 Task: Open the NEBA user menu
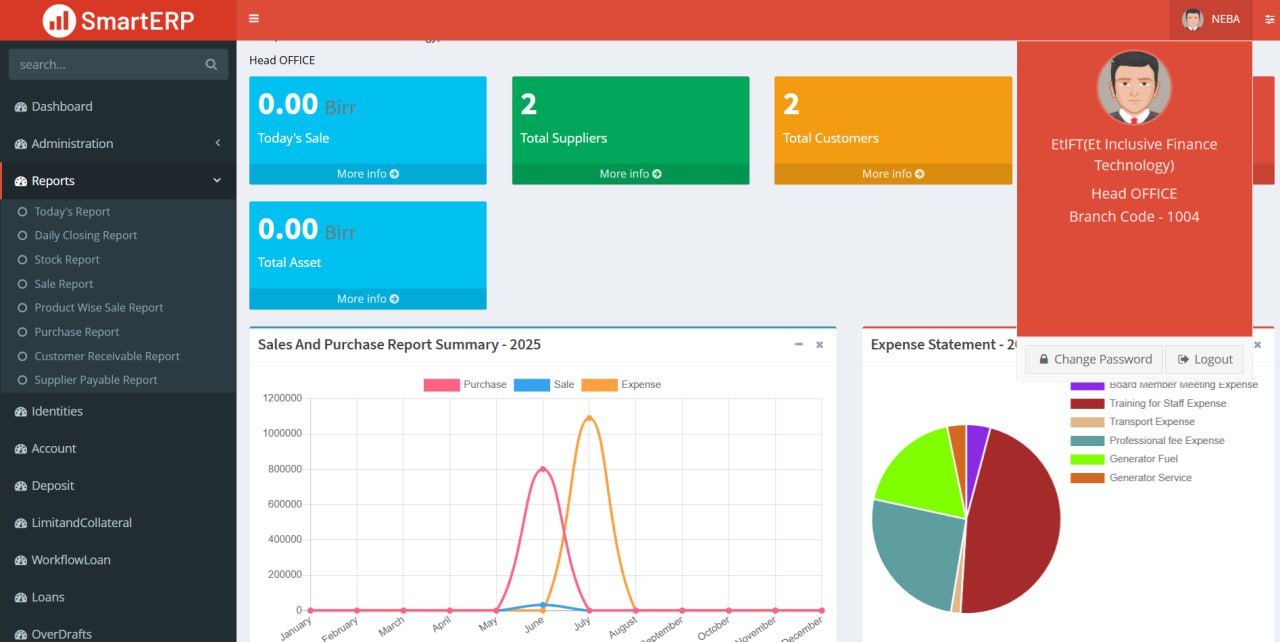(1211, 19)
